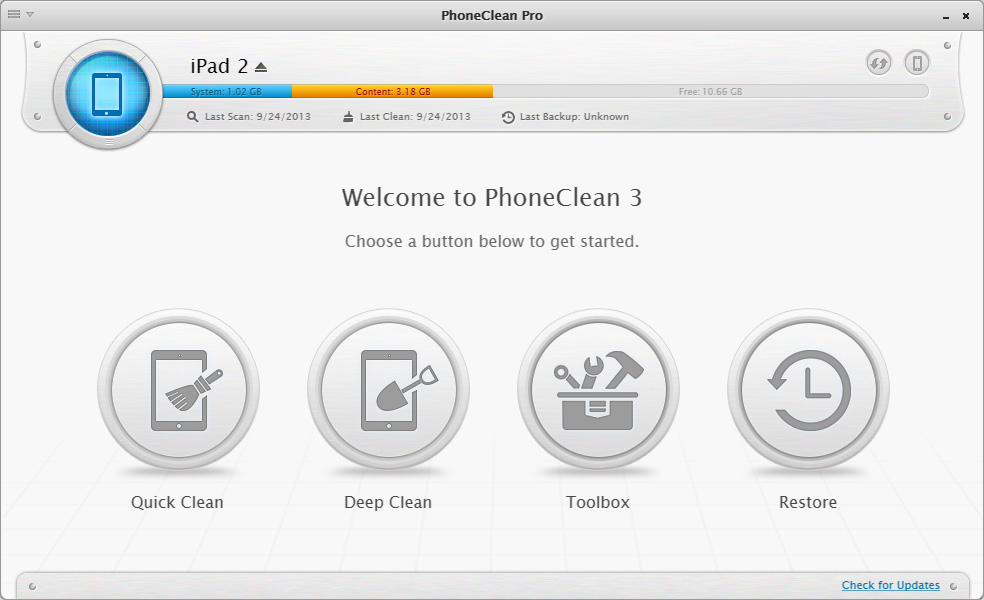The width and height of the screenshot is (984, 600).
Task: Select the blue System storage segment
Action: point(227,92)
